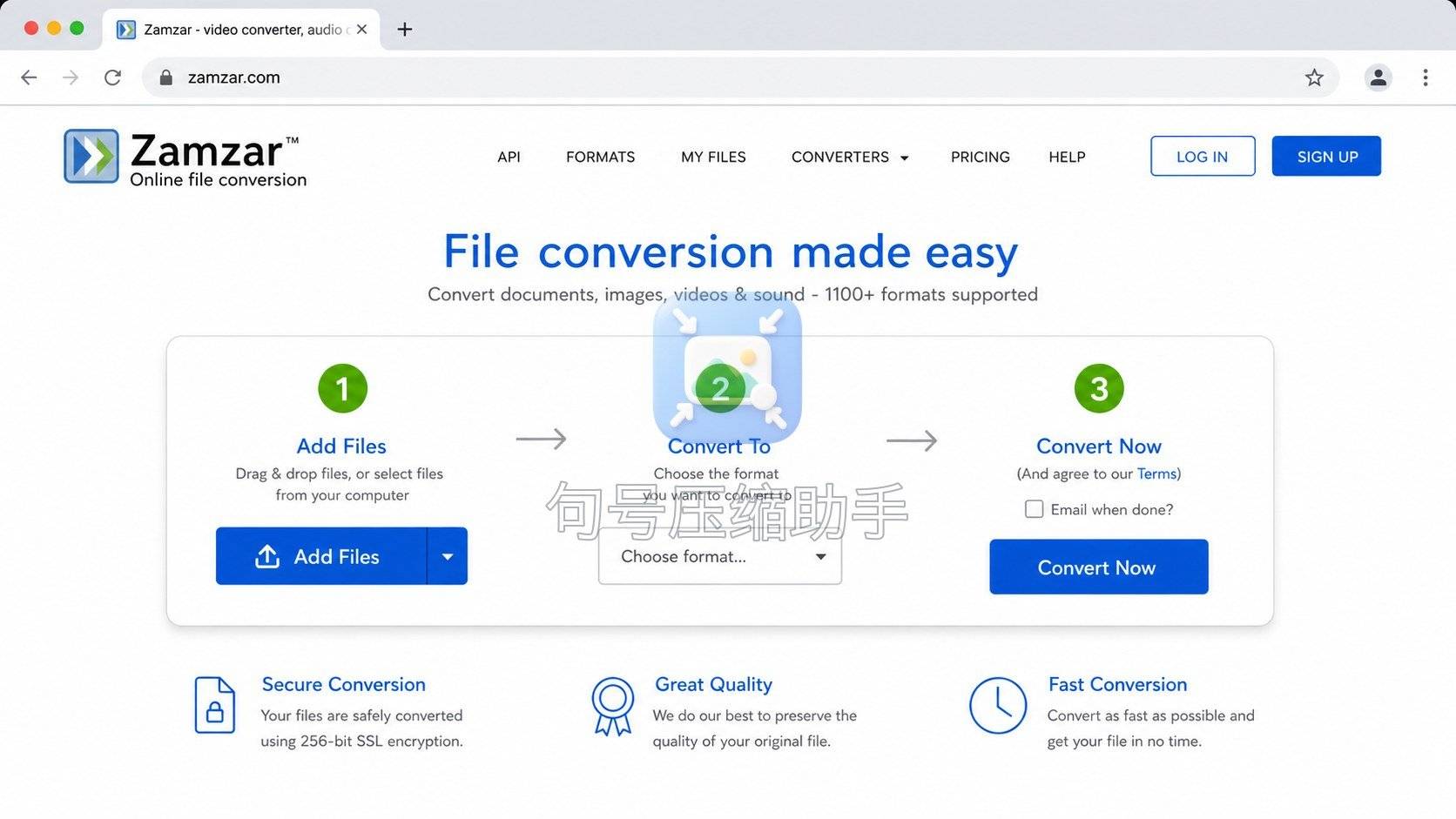Click the address bar URL field
The image size is (1456, 819).
(x=740, y=77)
